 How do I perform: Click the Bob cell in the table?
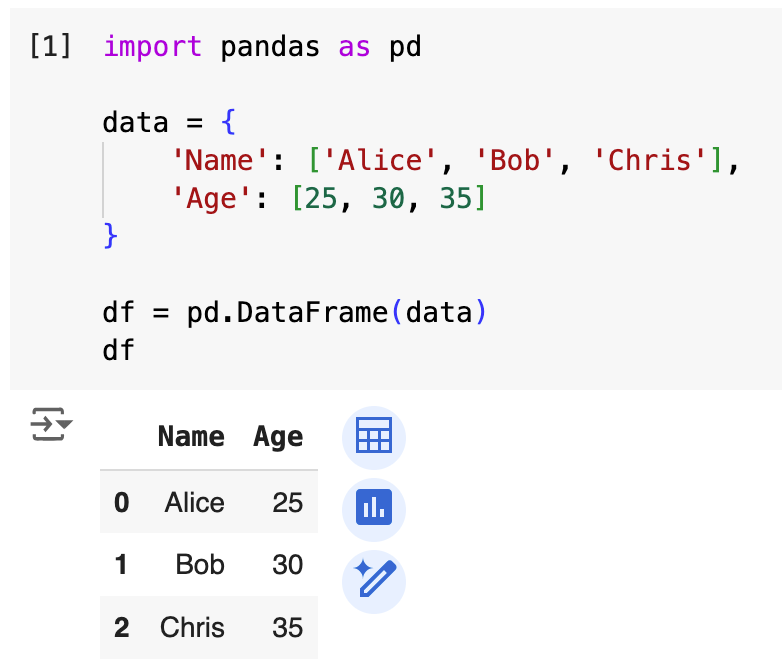tap(200, 565)
